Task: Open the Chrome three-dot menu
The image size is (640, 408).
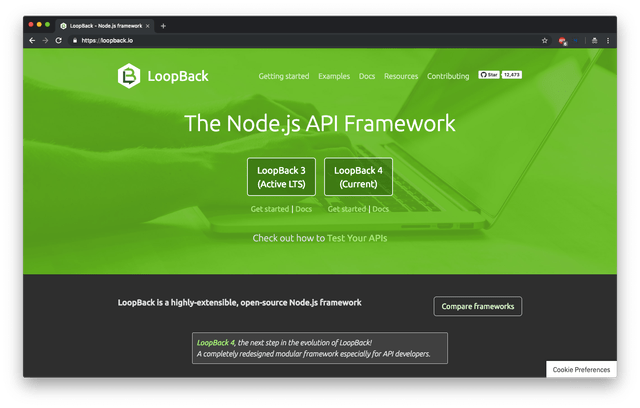Action: coord(608,40)
